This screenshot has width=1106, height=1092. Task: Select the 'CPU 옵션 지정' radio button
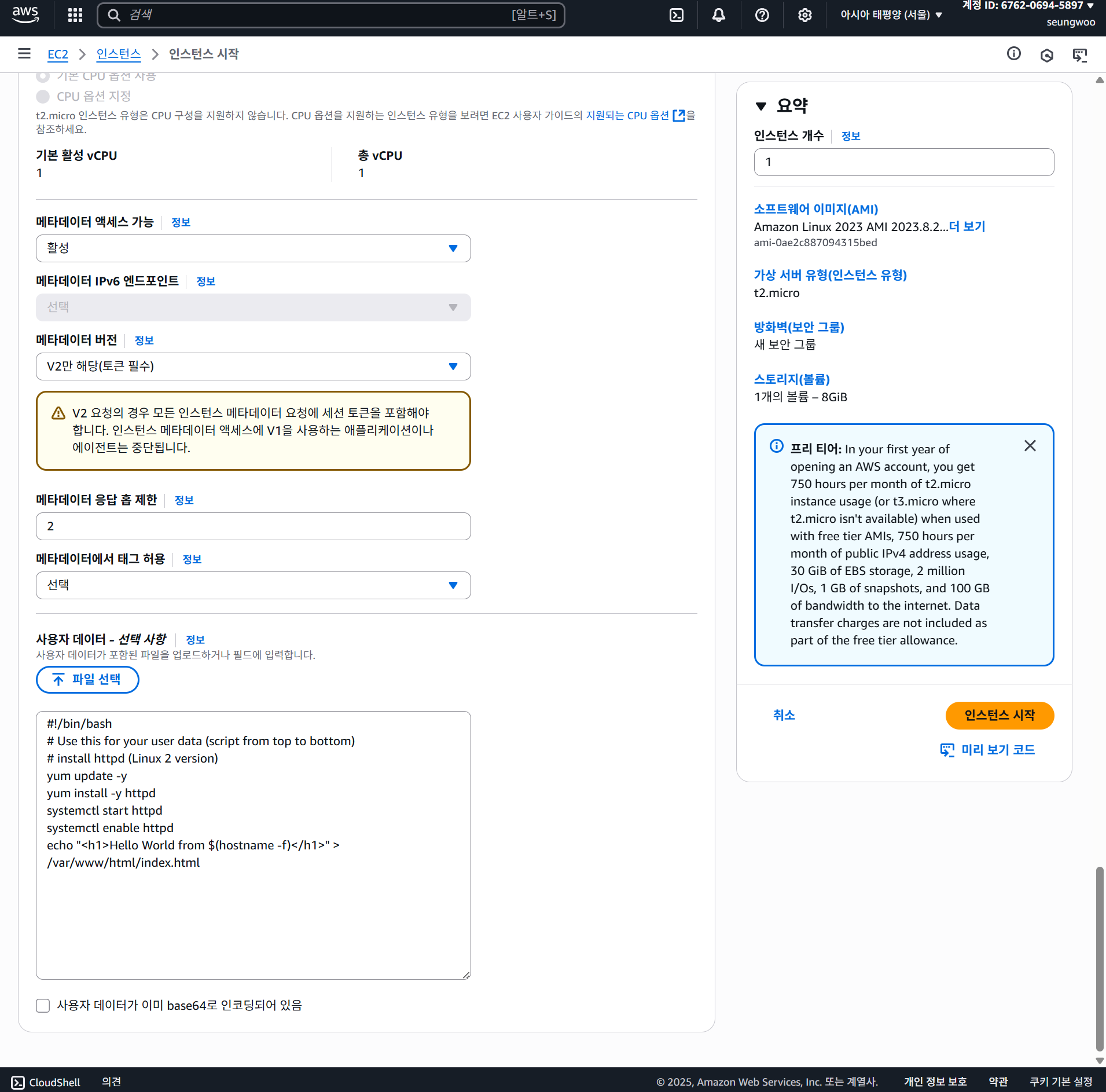click(x=43, y=96)
